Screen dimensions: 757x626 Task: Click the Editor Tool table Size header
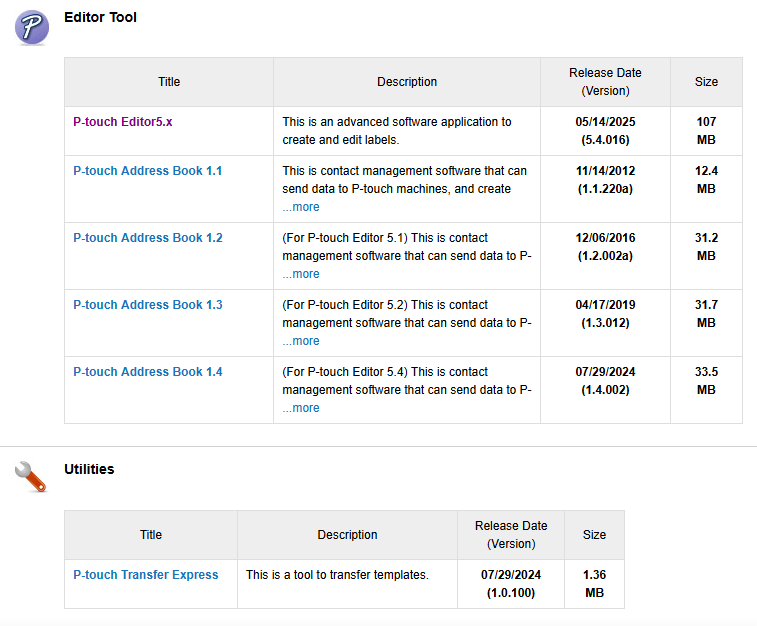[706, 82]
